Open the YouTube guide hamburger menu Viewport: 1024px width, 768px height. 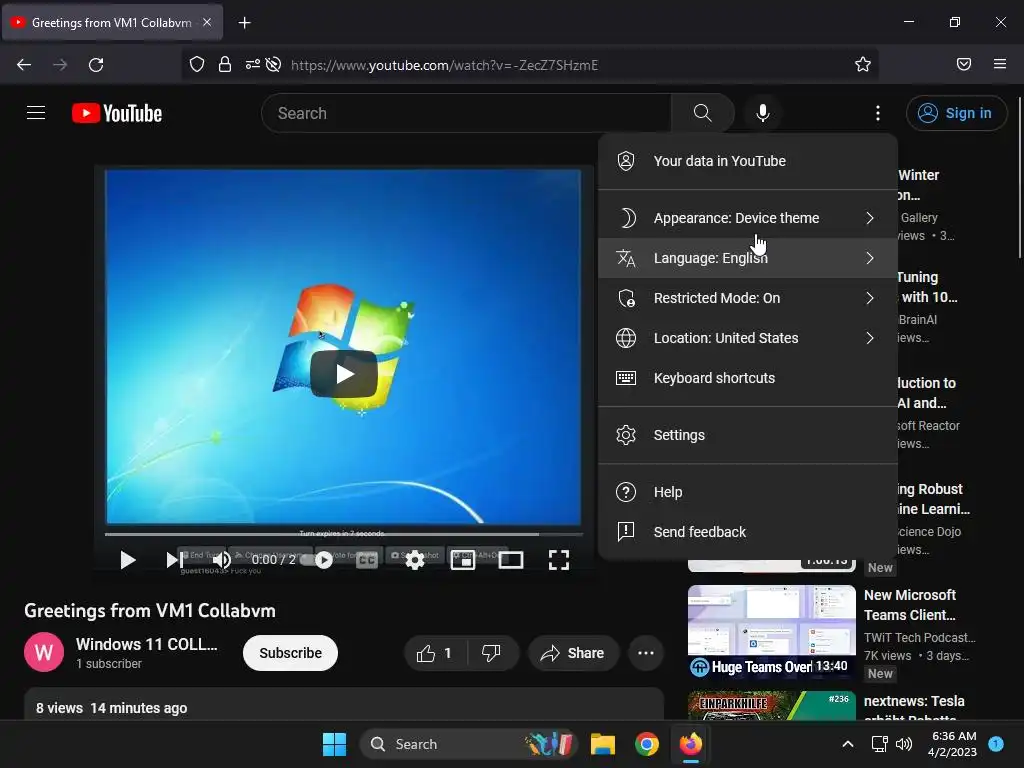pyautogui.click(x=36, y=113)
